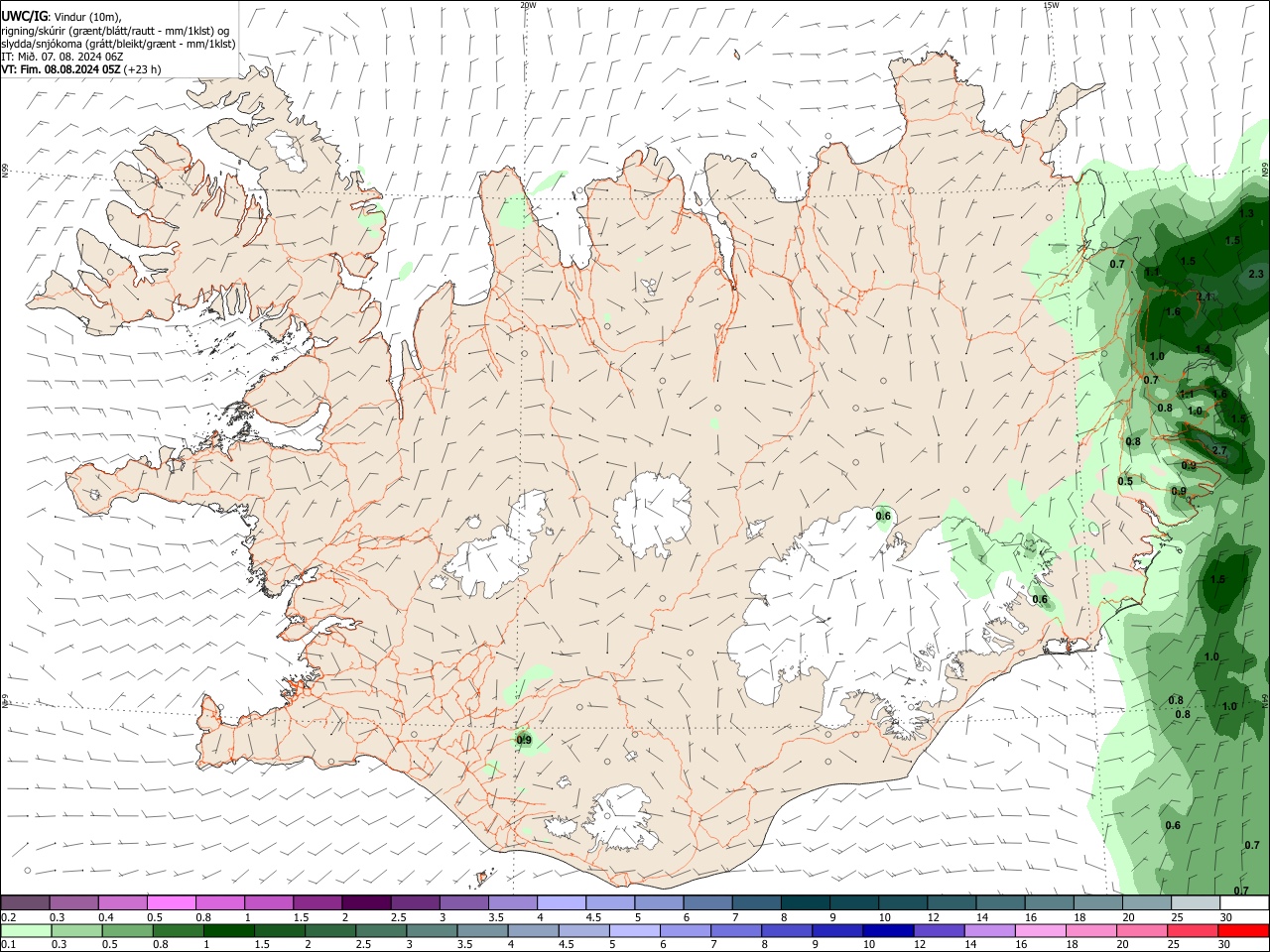Click the 0.4 label in the snow legend
1270x952 pixels.
tap(106, 917)
